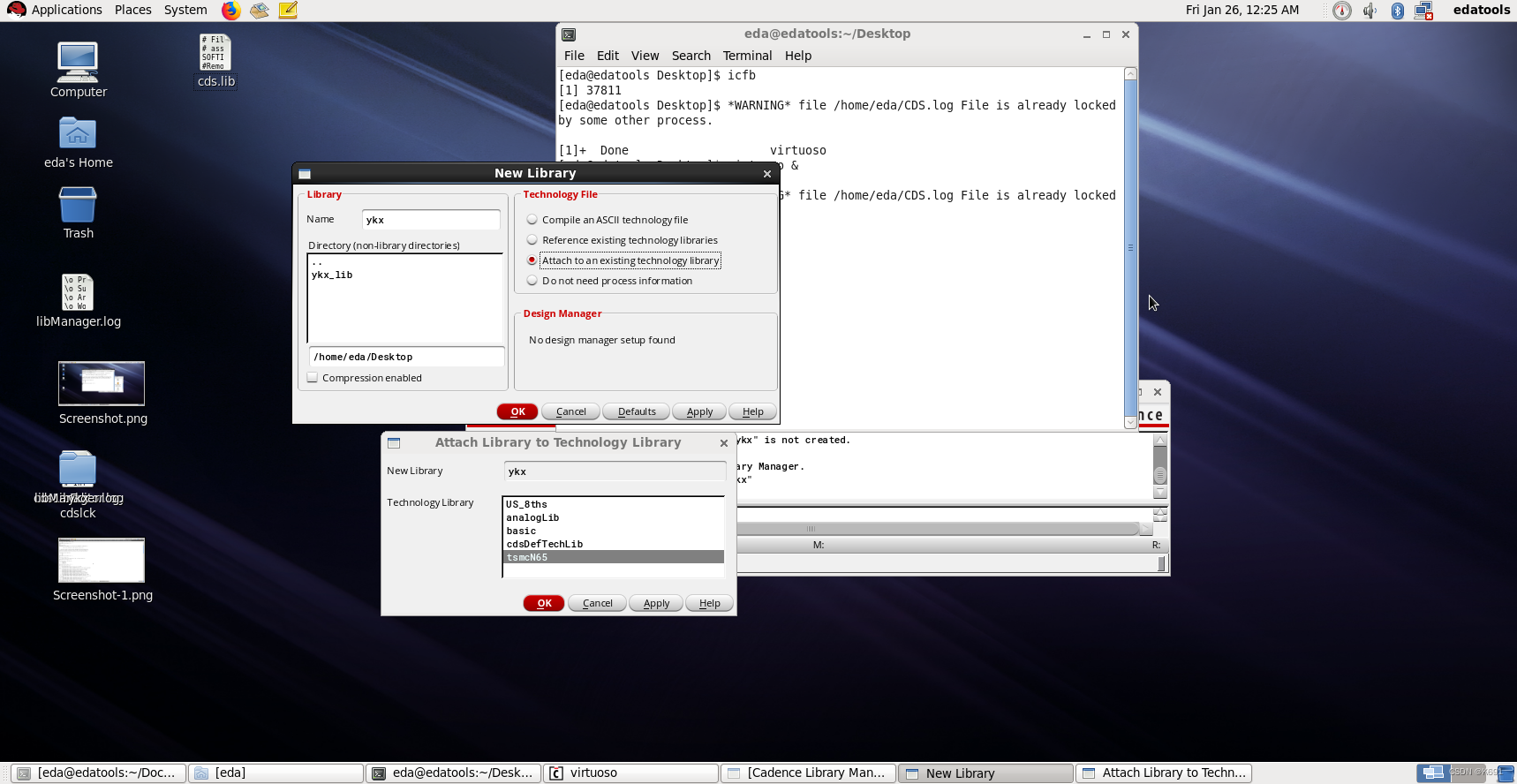Select basic technology library
This screenshot has height=784, width=1517.
tap(614, 531)
